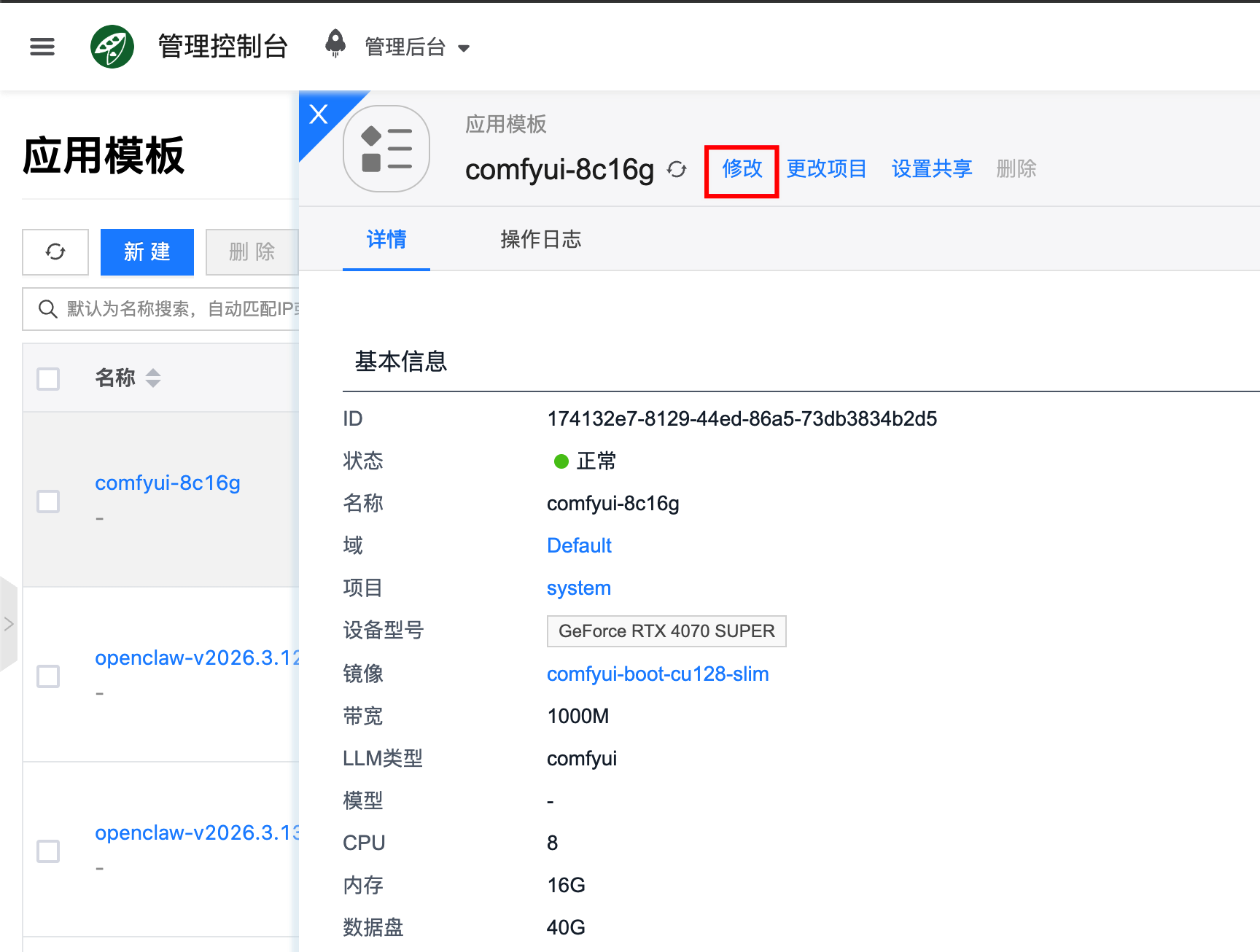Close the detail panel with the X
The image size is (1260, 952).
[x=319, y=114]
